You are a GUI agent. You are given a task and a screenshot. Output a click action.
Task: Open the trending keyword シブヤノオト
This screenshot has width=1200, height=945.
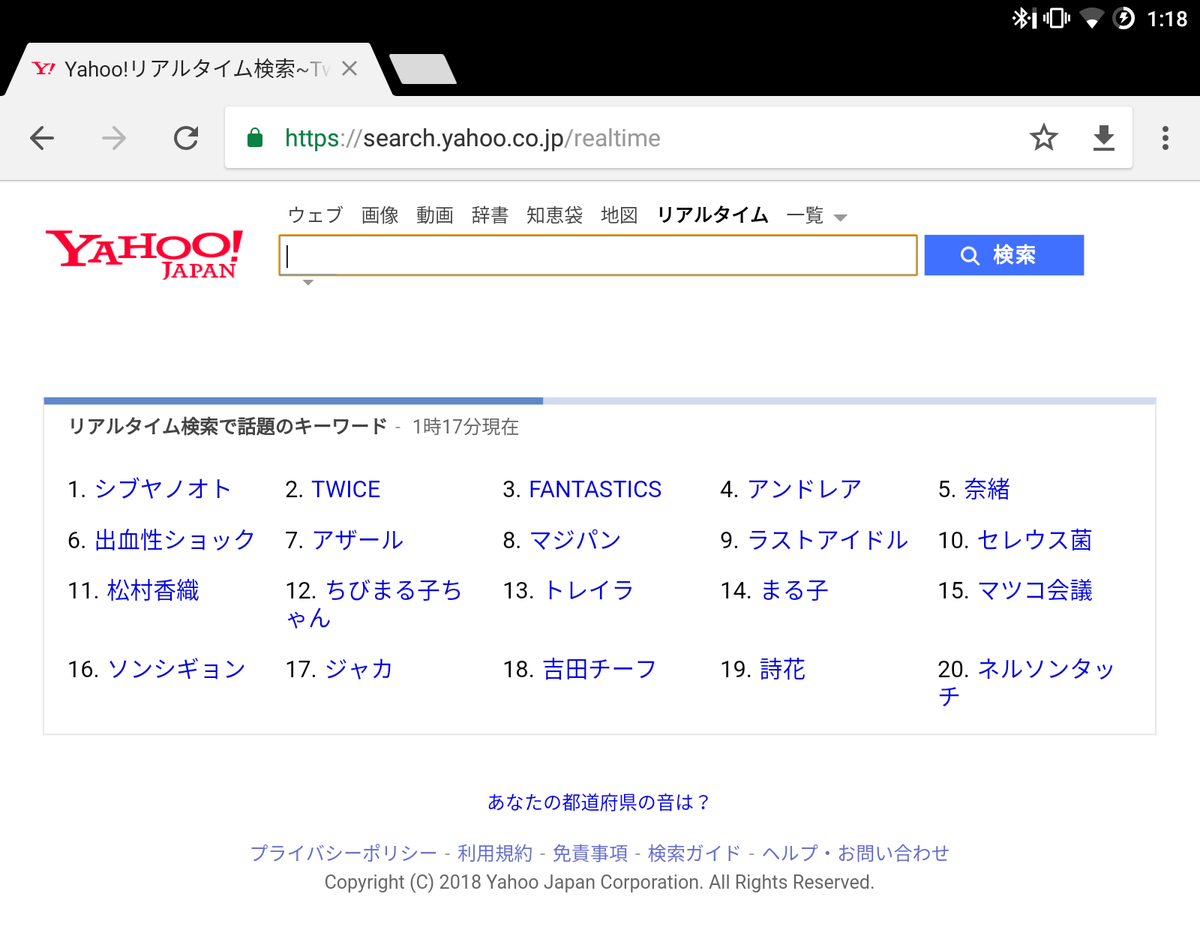pos(163,489)
